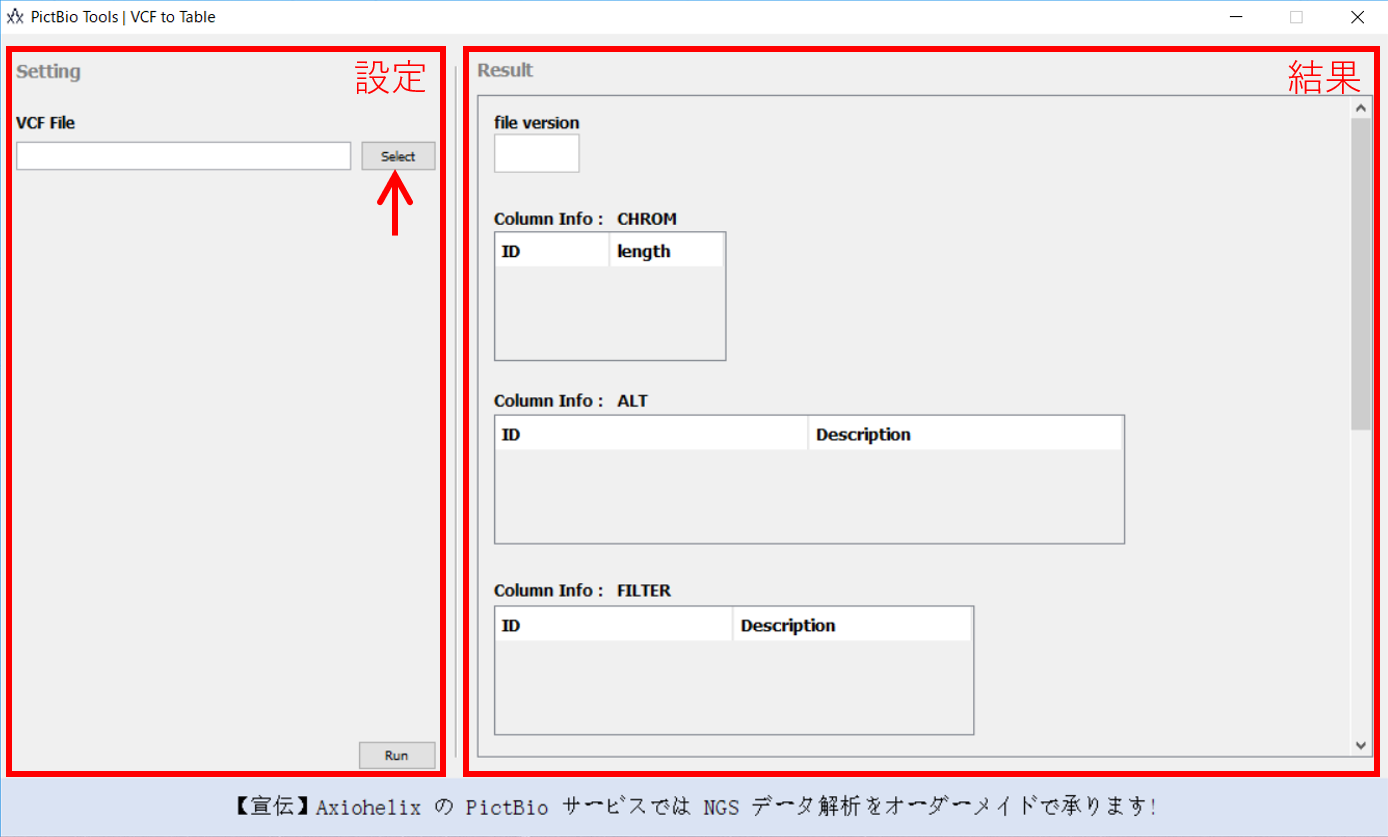Click the empty ALT table body area
The width and height of the screenshot is (1388, 837).
pos(809,495)
